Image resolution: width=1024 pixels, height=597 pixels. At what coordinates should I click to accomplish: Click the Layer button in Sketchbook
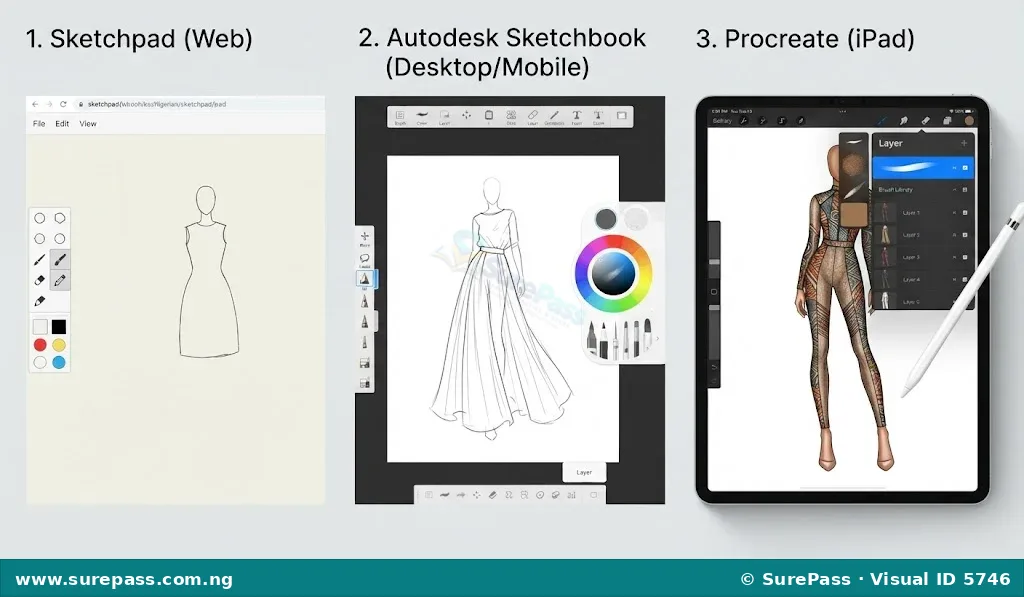(584, 472)
